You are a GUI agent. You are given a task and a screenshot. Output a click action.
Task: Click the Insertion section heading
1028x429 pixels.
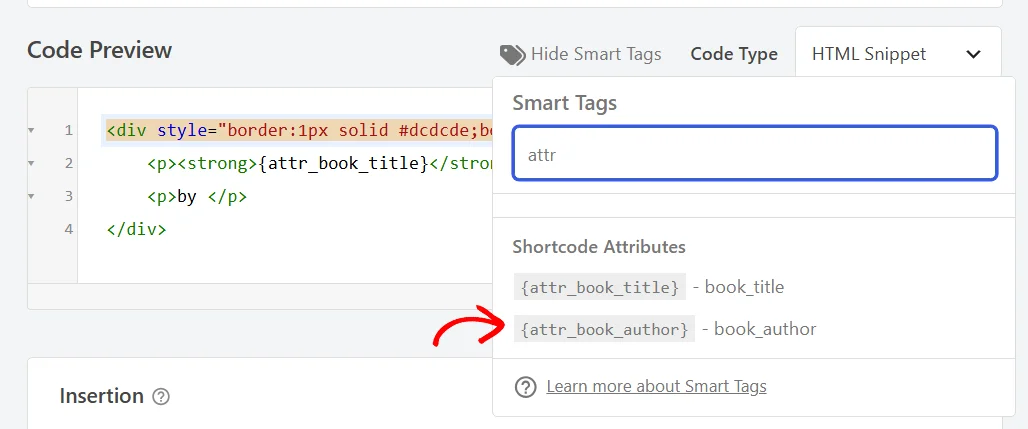(x=102, y=396)
